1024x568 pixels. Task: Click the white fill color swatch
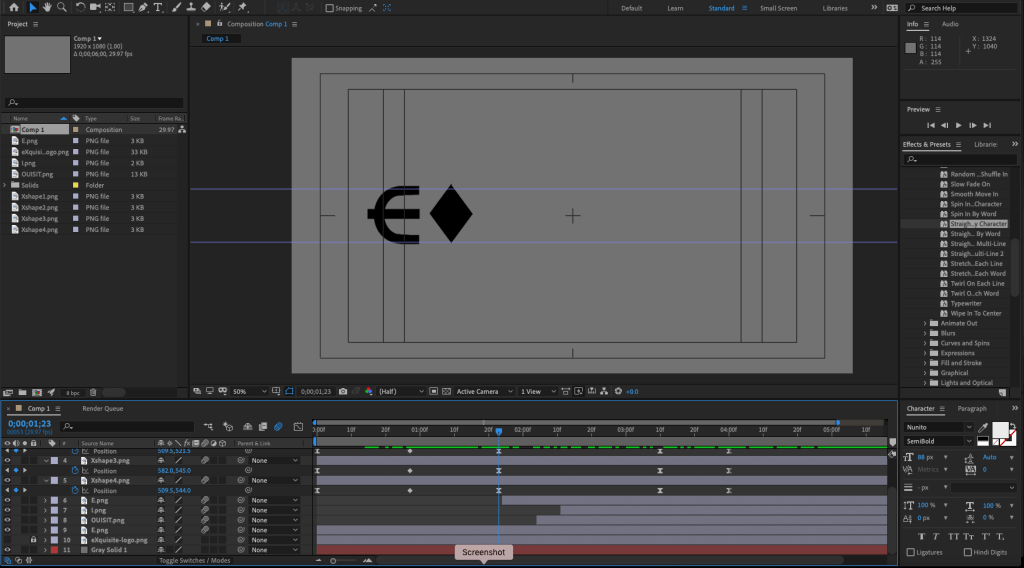(x=999, y=430)
